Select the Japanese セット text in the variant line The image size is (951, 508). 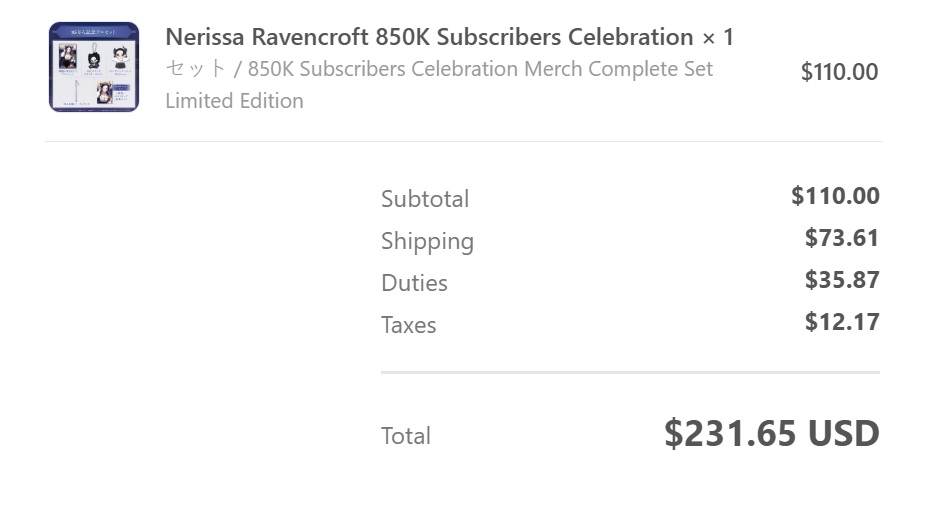coord(196,69)
